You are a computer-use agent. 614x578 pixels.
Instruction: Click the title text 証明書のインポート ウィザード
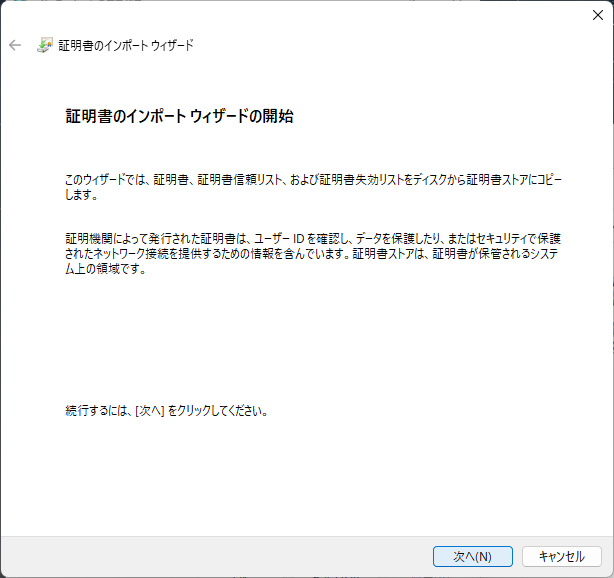(x=126, y=45)
